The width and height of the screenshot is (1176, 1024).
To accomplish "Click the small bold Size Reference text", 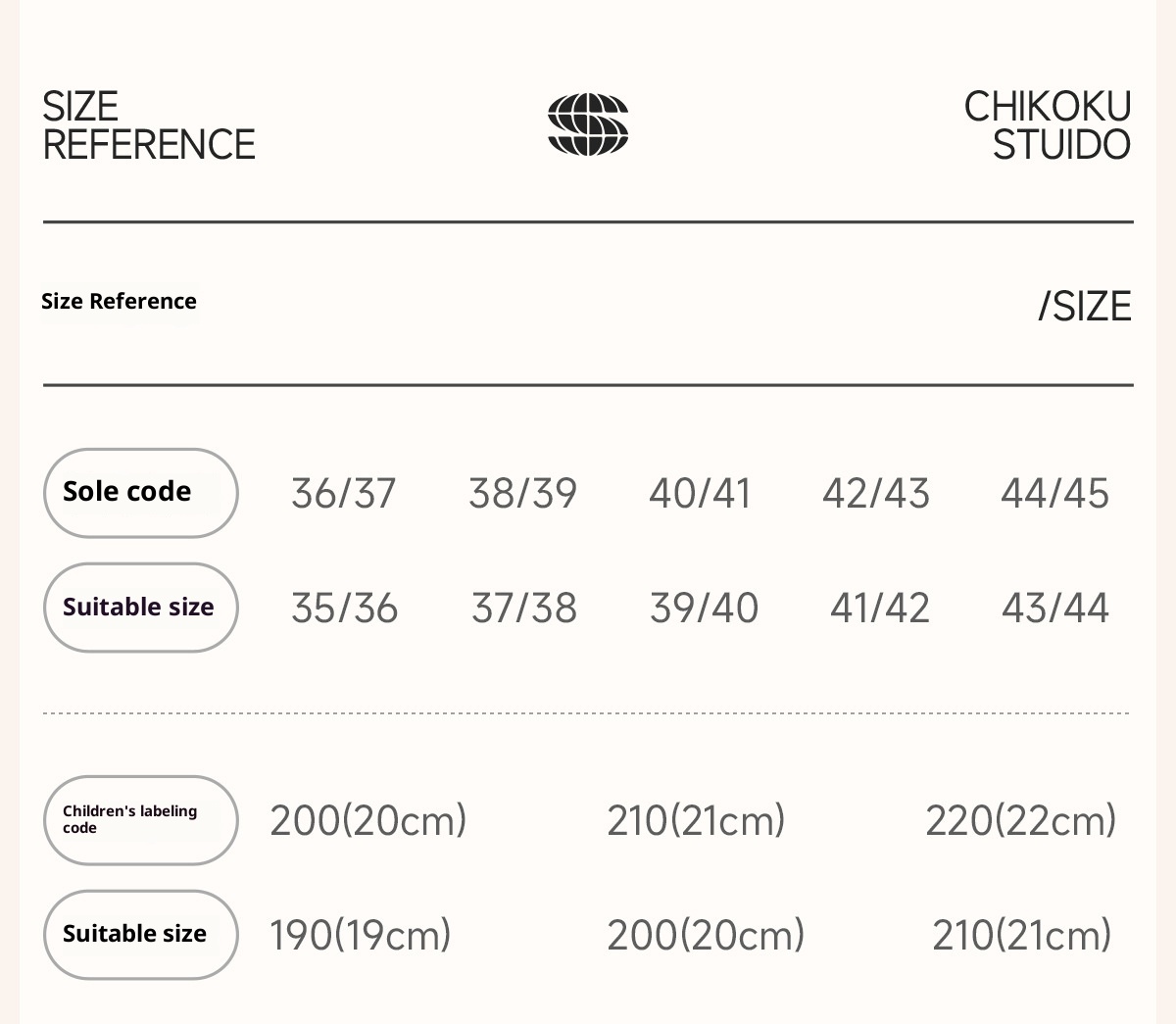I will [x=119, y=301].
